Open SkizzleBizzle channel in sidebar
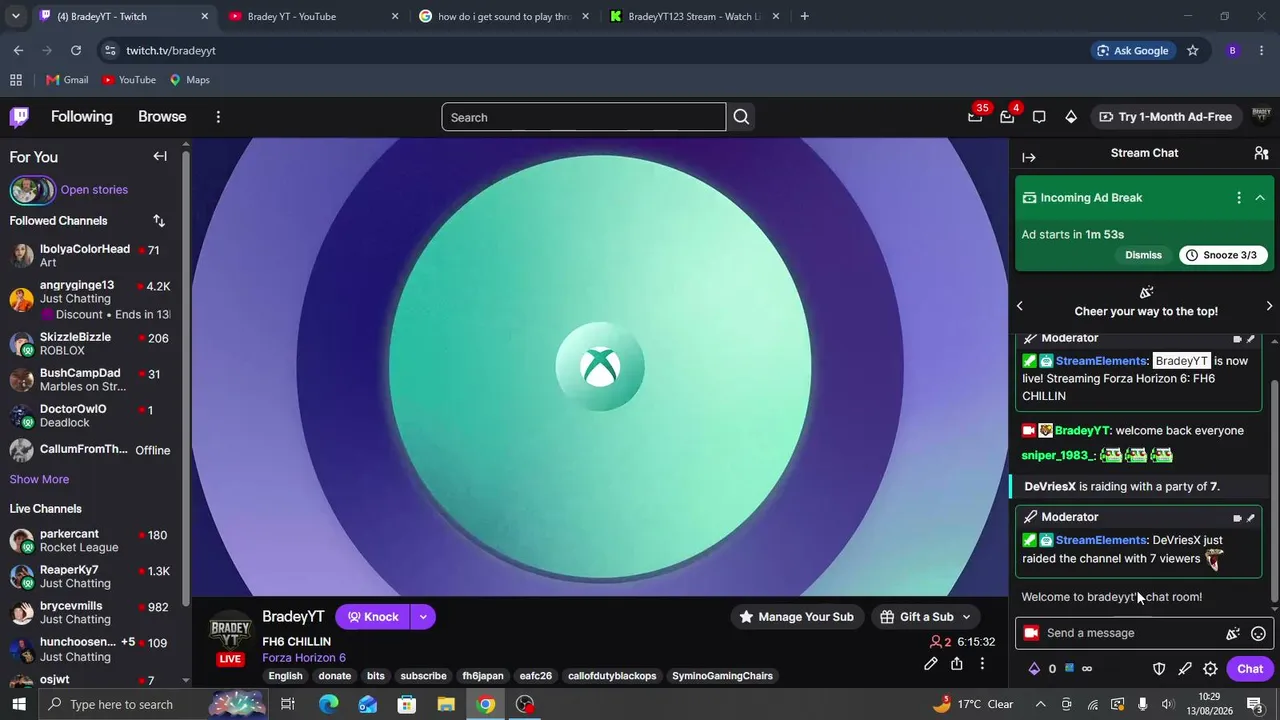1280x720 pixels. (90, 344)
